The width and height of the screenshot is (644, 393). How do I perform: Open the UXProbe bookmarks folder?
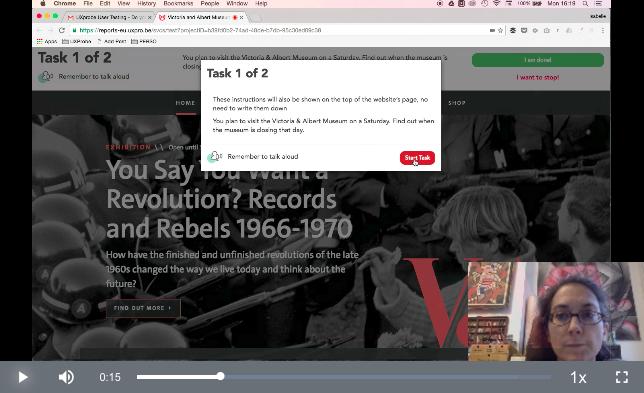pyautogui.click(x=77, y=41)
